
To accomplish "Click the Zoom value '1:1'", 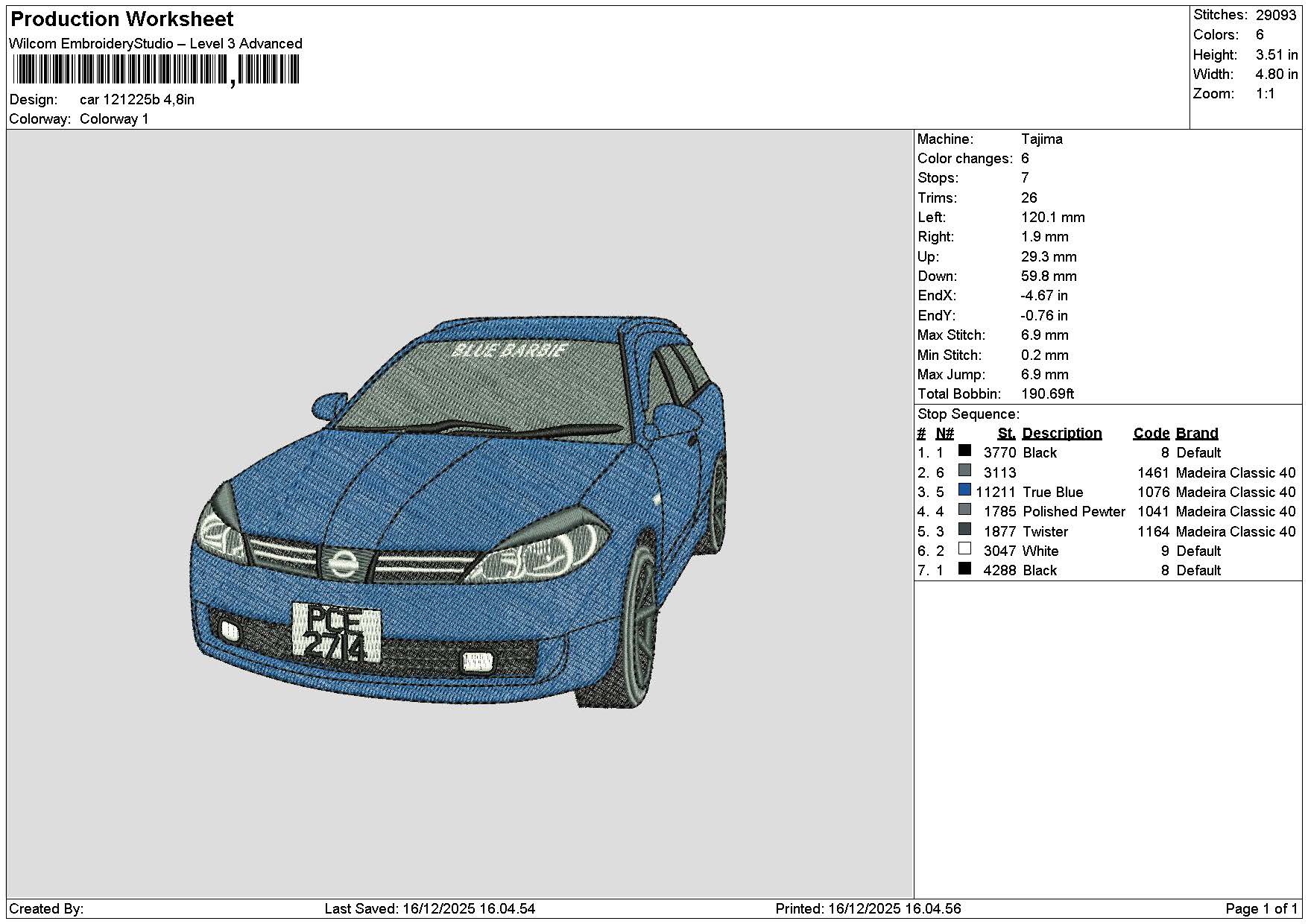I will pyautogui.click(x=1265, y=93).
